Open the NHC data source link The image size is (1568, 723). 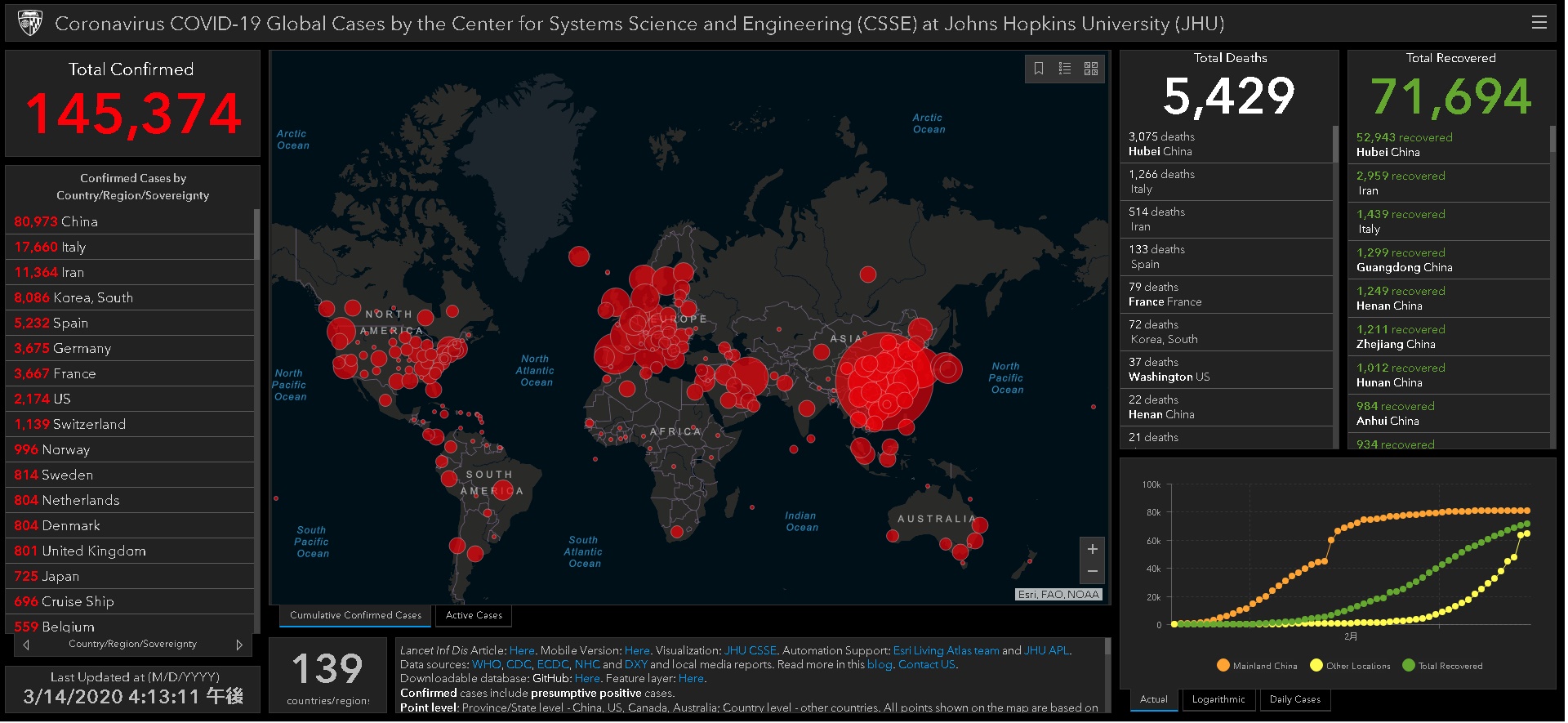point(586,665)
